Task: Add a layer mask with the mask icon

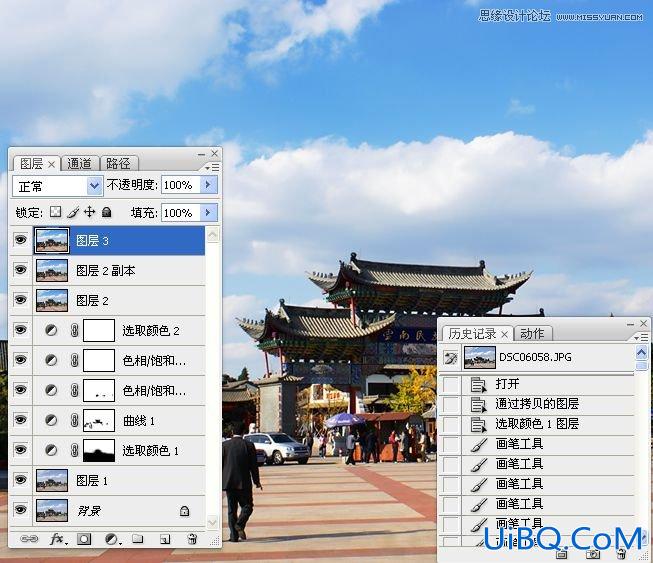Action: point(84,539)
